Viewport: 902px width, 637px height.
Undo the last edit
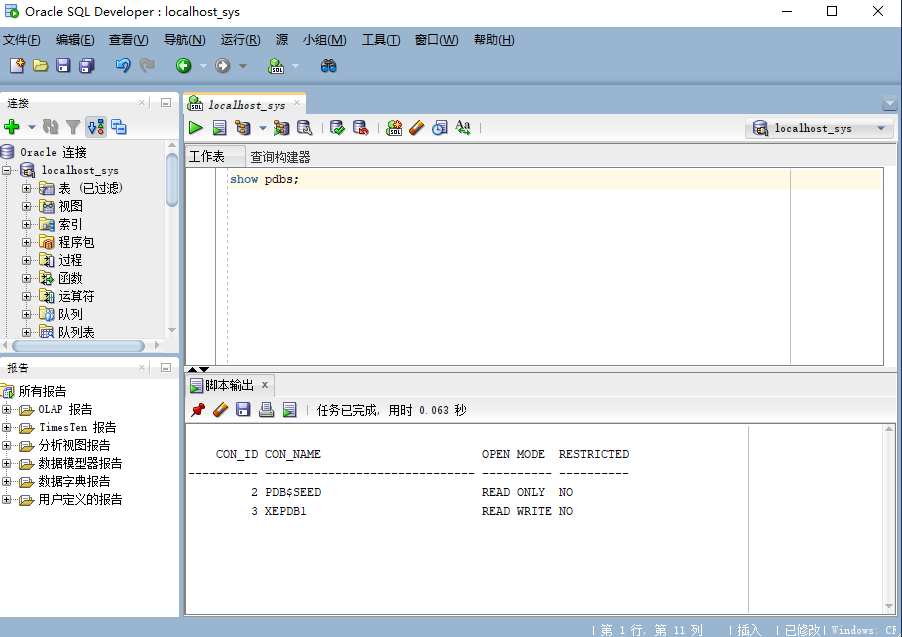pos(123,66)
